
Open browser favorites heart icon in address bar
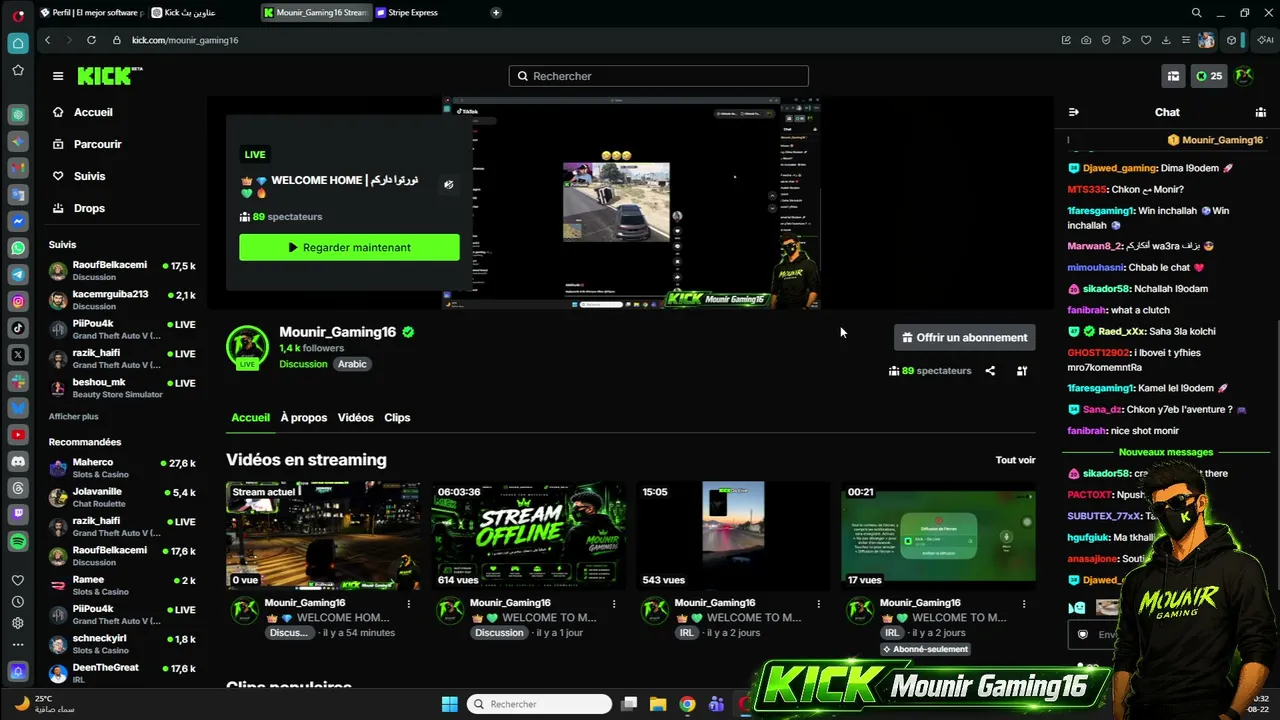tap(1146, 40)
